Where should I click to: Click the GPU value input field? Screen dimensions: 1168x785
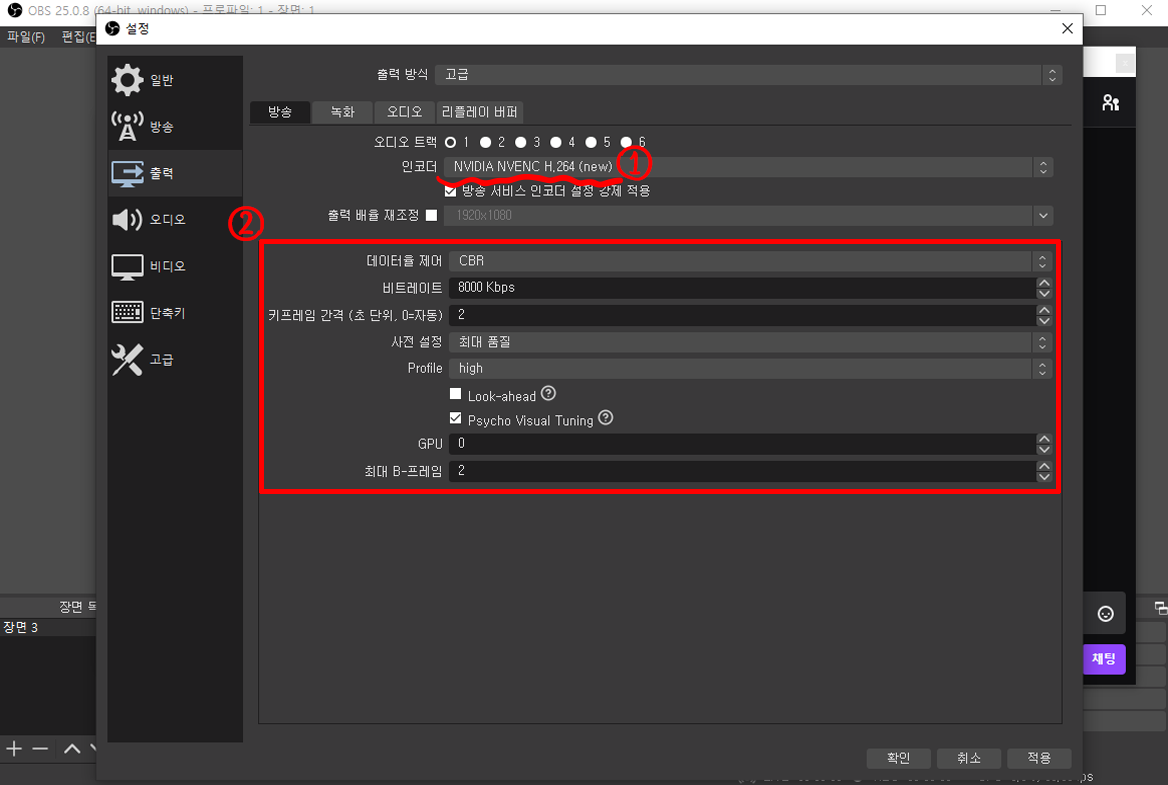pos(742,444)
